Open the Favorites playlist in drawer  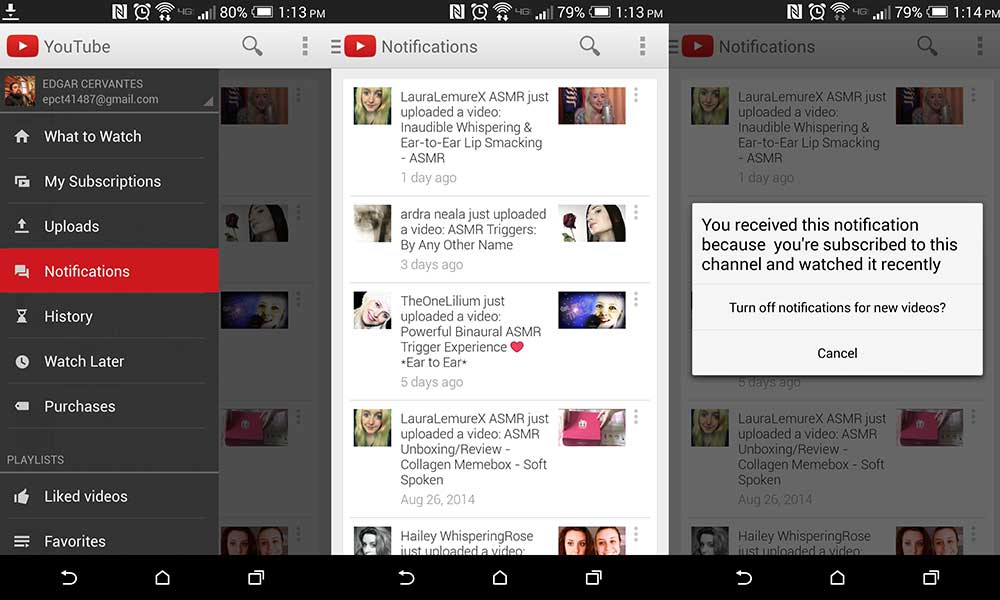click(75, 541)
